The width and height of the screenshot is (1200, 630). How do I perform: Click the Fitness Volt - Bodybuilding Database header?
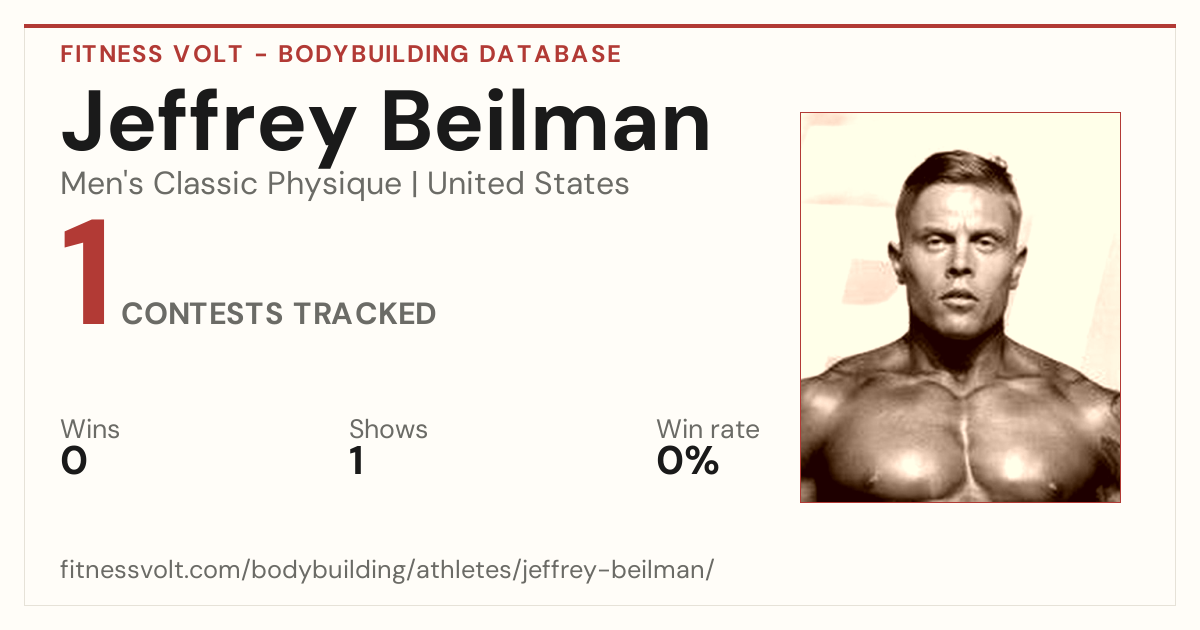click(341, 54)
